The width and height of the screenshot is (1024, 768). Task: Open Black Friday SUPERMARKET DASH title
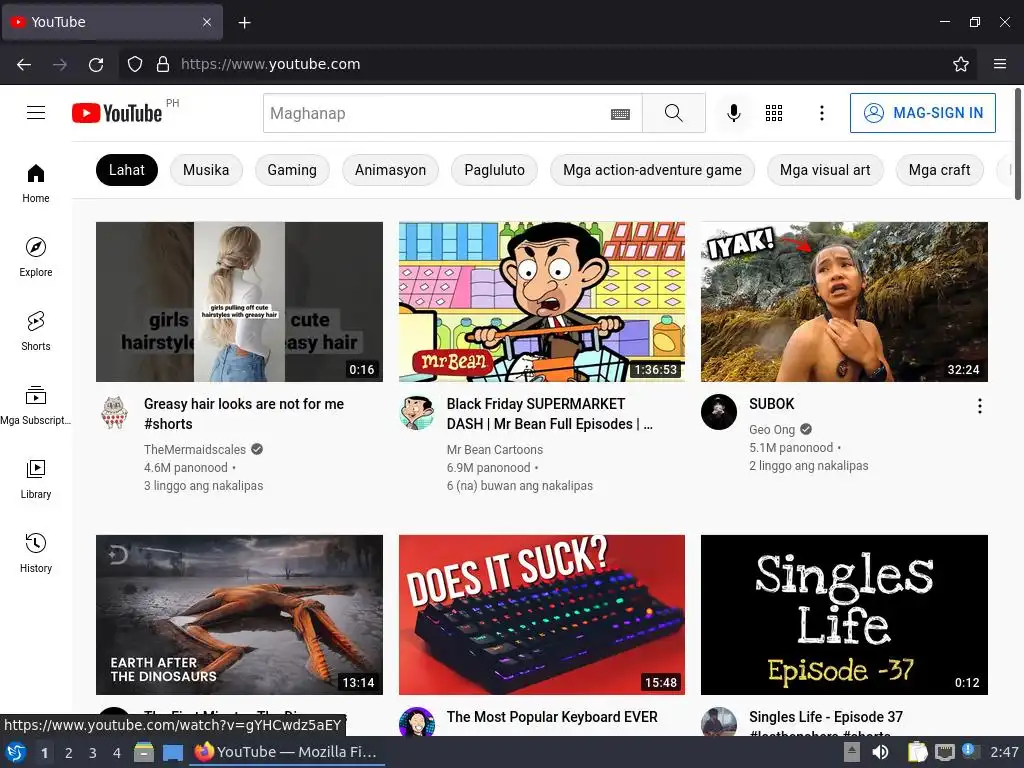(x=549, y=414)
